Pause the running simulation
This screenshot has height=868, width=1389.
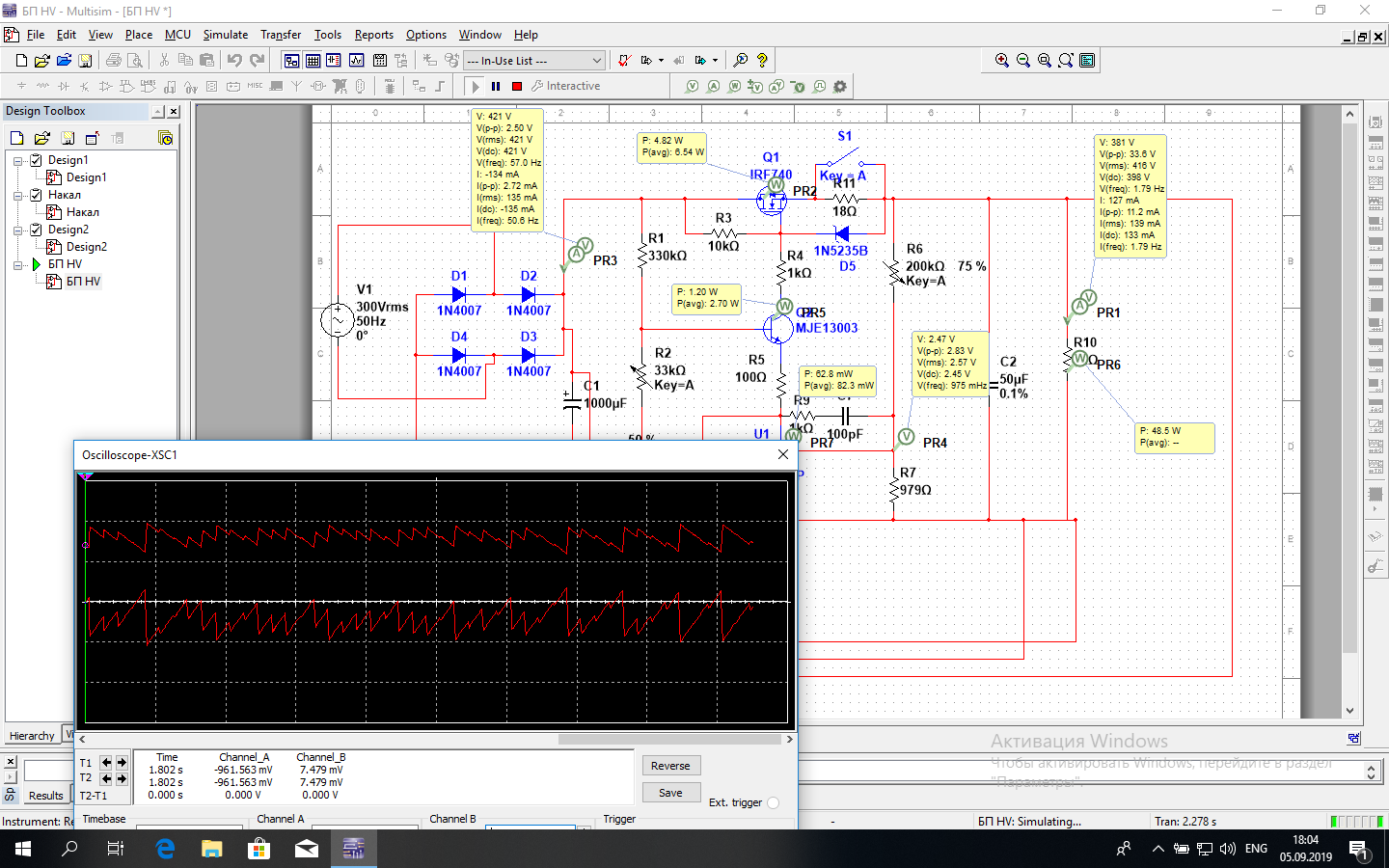(x=496, y=87)
